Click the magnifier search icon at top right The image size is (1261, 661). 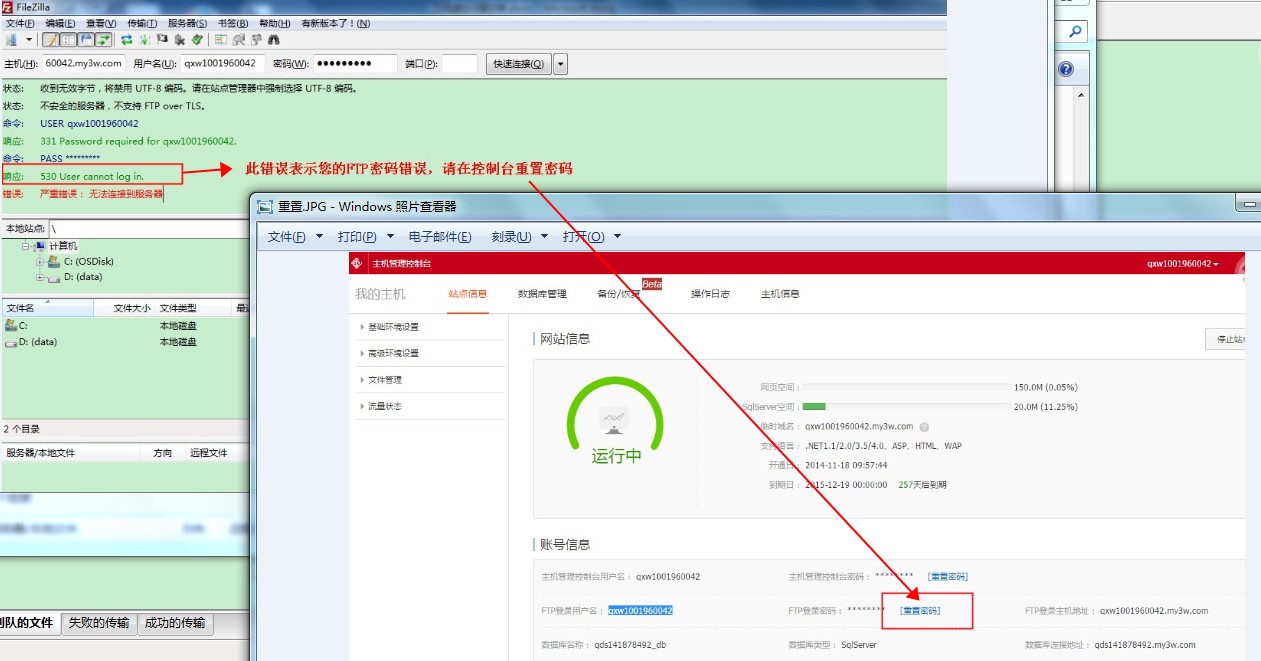tap(1074, 32)
